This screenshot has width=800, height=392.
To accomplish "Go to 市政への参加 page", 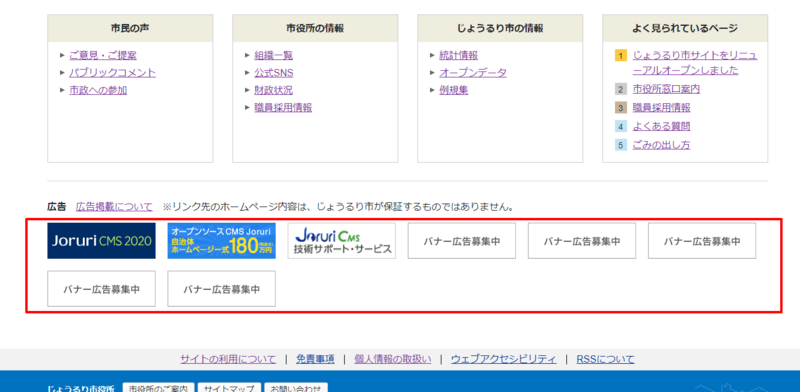I will coord(98,90).
